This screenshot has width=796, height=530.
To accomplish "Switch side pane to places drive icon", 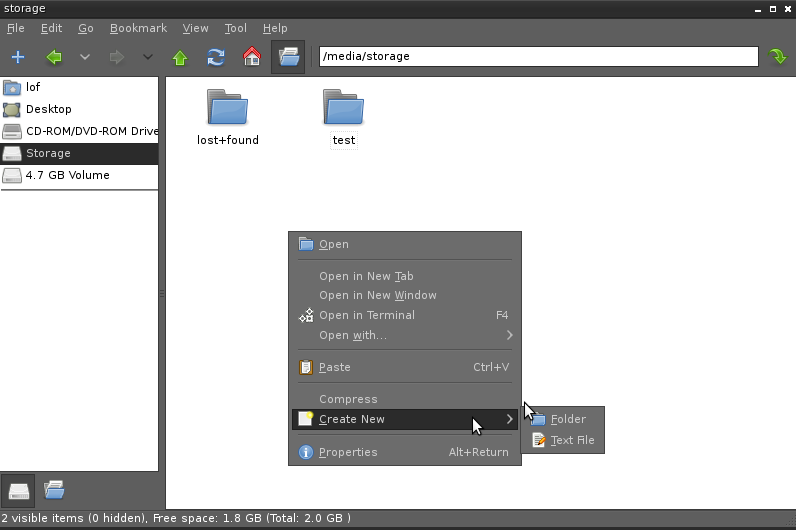I will point(18,490).
